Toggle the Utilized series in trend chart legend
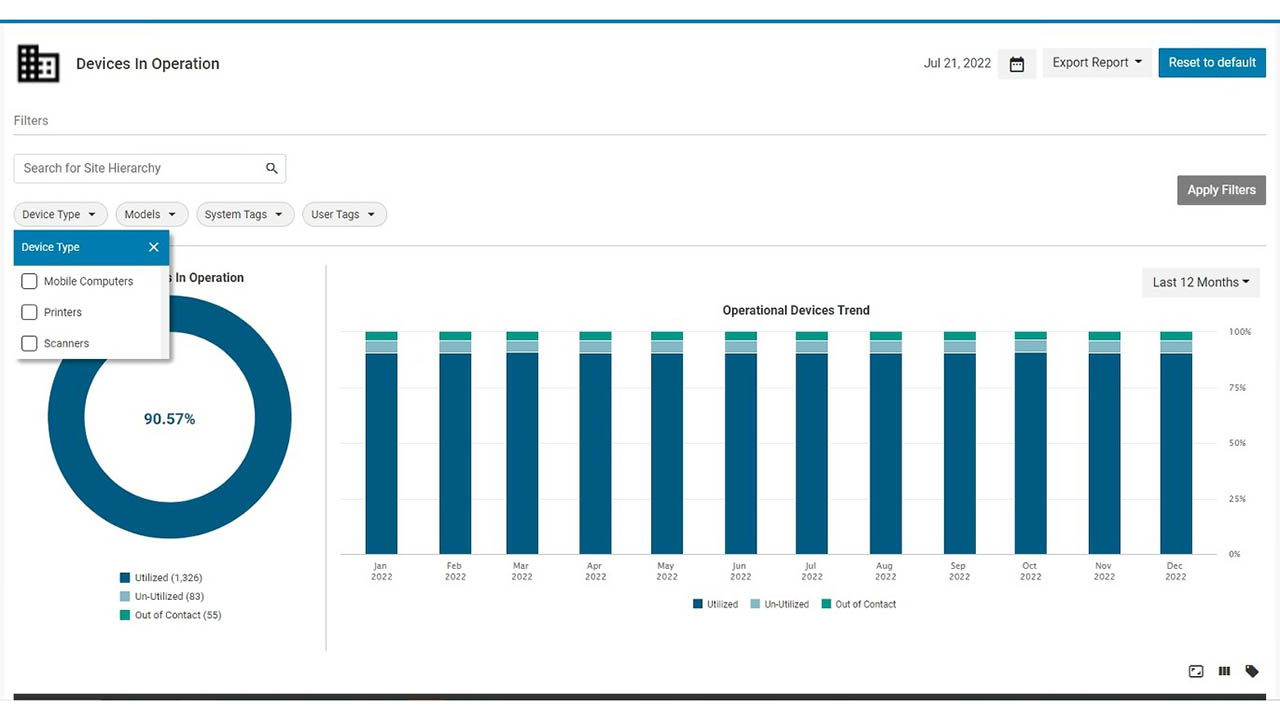The width and height of the screenshot is (1280, 720). click(715, 604)
